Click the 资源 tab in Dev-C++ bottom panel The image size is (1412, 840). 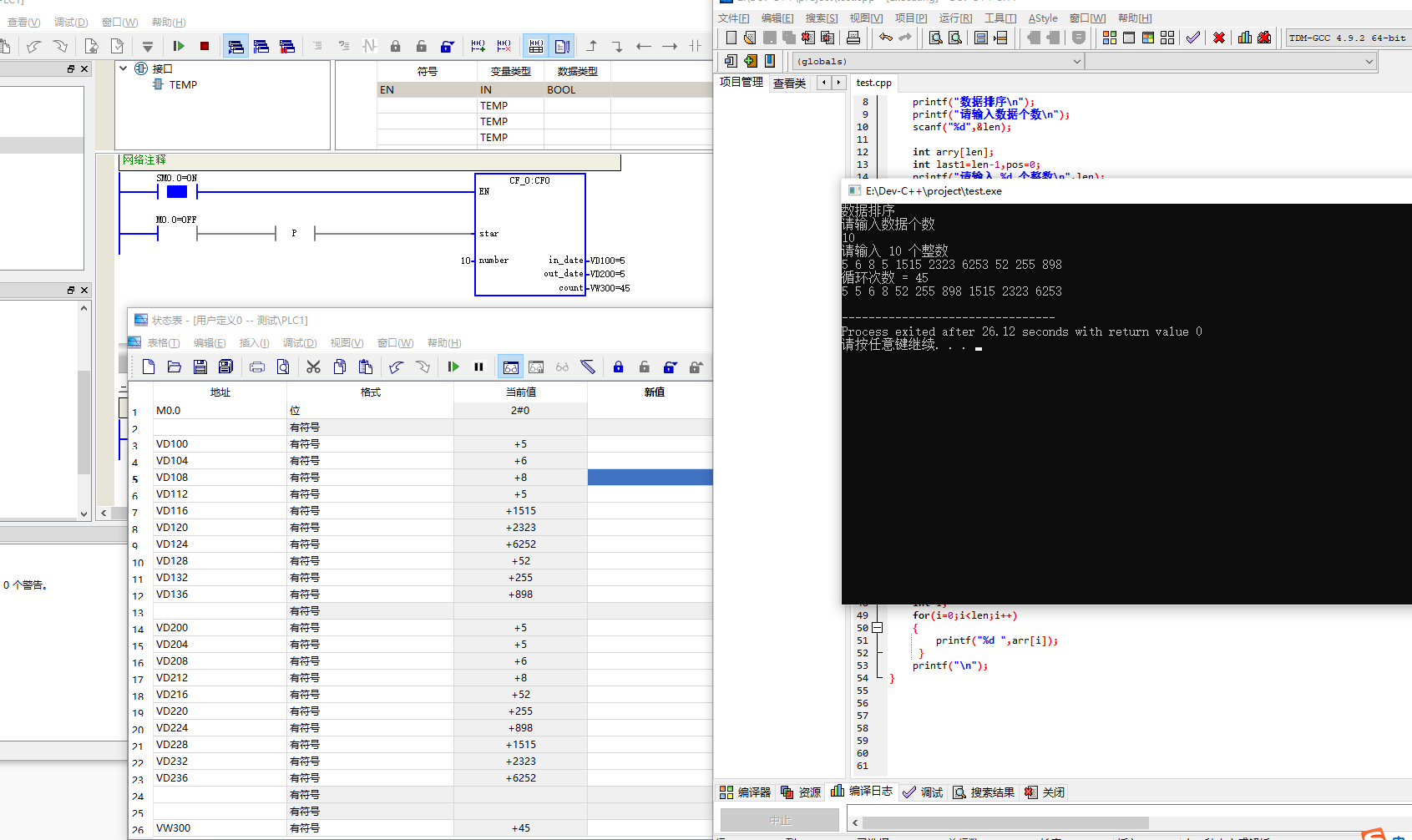801,792
